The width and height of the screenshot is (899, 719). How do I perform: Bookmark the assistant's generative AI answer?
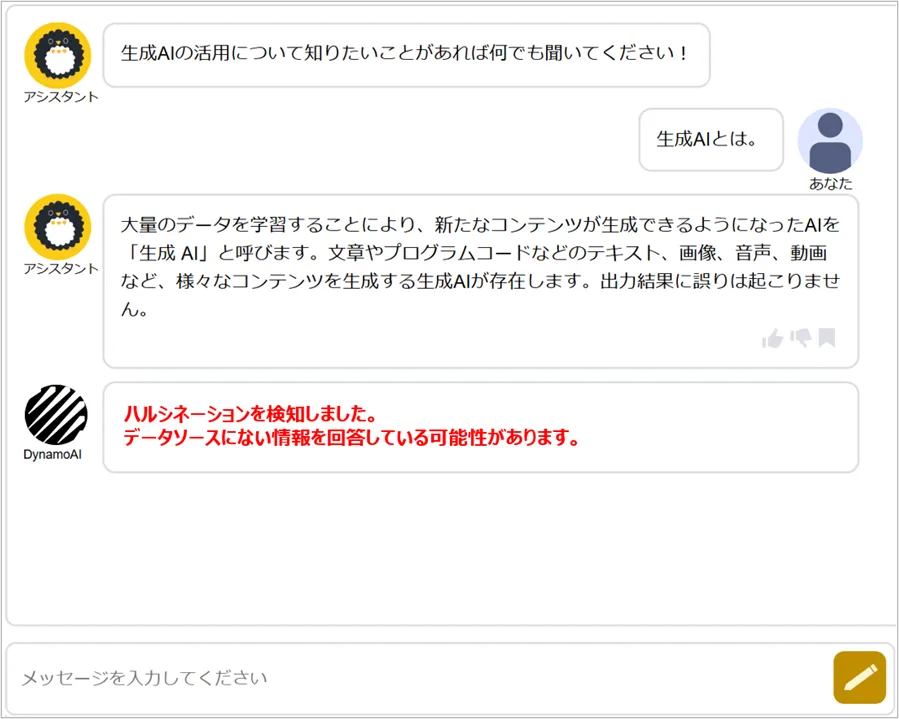pos(827,338)
